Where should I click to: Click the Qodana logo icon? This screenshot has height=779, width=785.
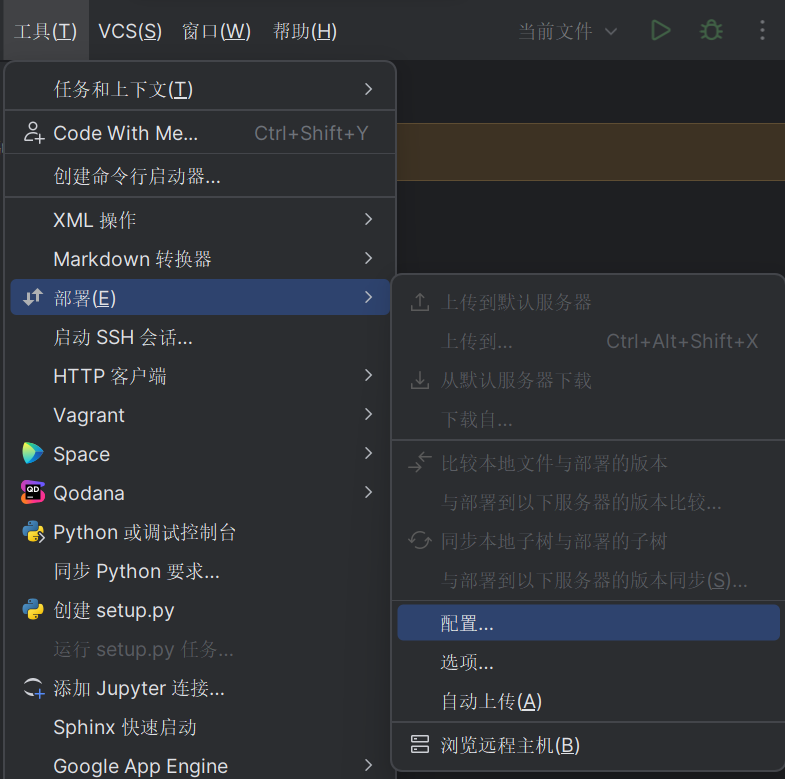point(33,493)
